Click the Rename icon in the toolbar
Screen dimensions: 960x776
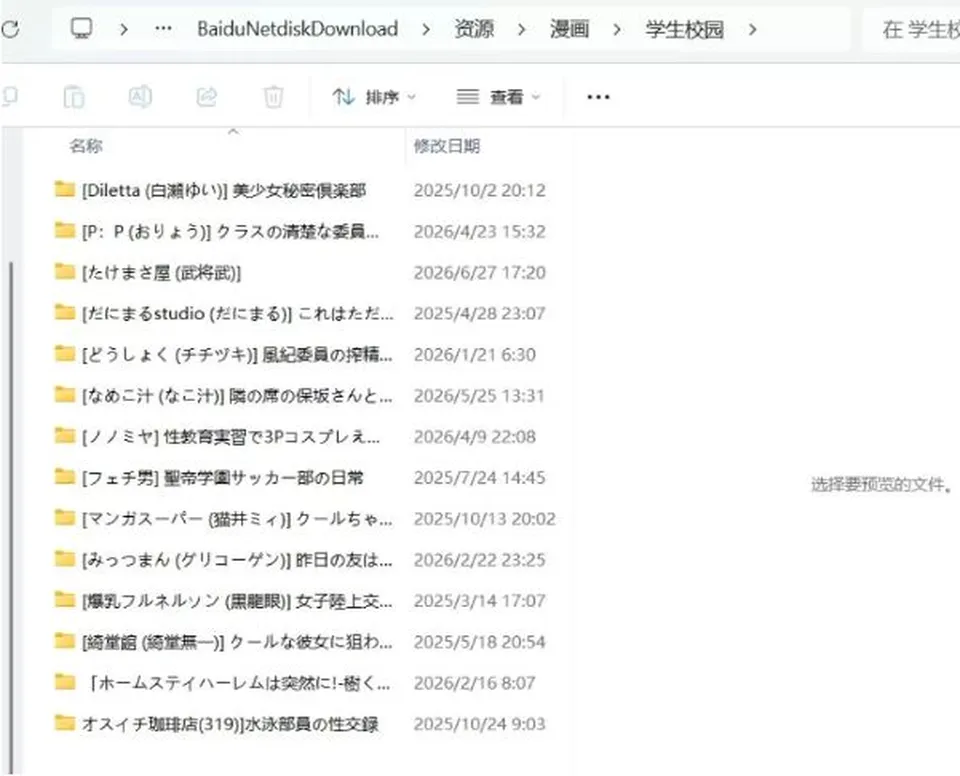[140, 97]
